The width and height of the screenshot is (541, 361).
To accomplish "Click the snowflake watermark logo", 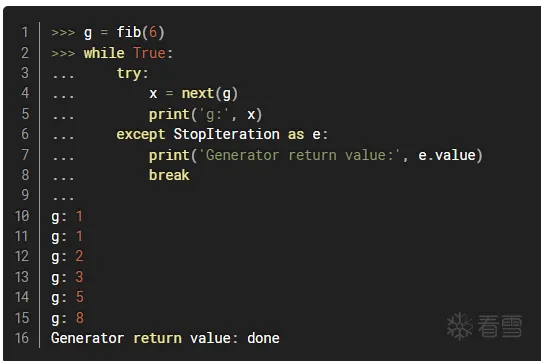I will [459, 326].
